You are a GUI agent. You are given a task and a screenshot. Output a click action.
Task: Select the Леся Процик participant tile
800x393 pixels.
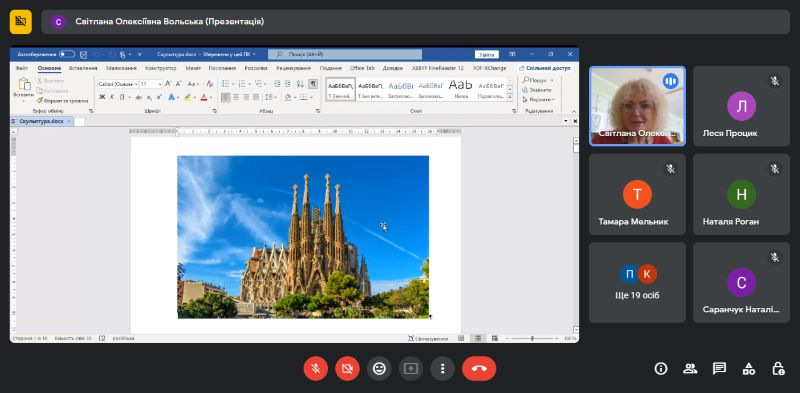741,106
